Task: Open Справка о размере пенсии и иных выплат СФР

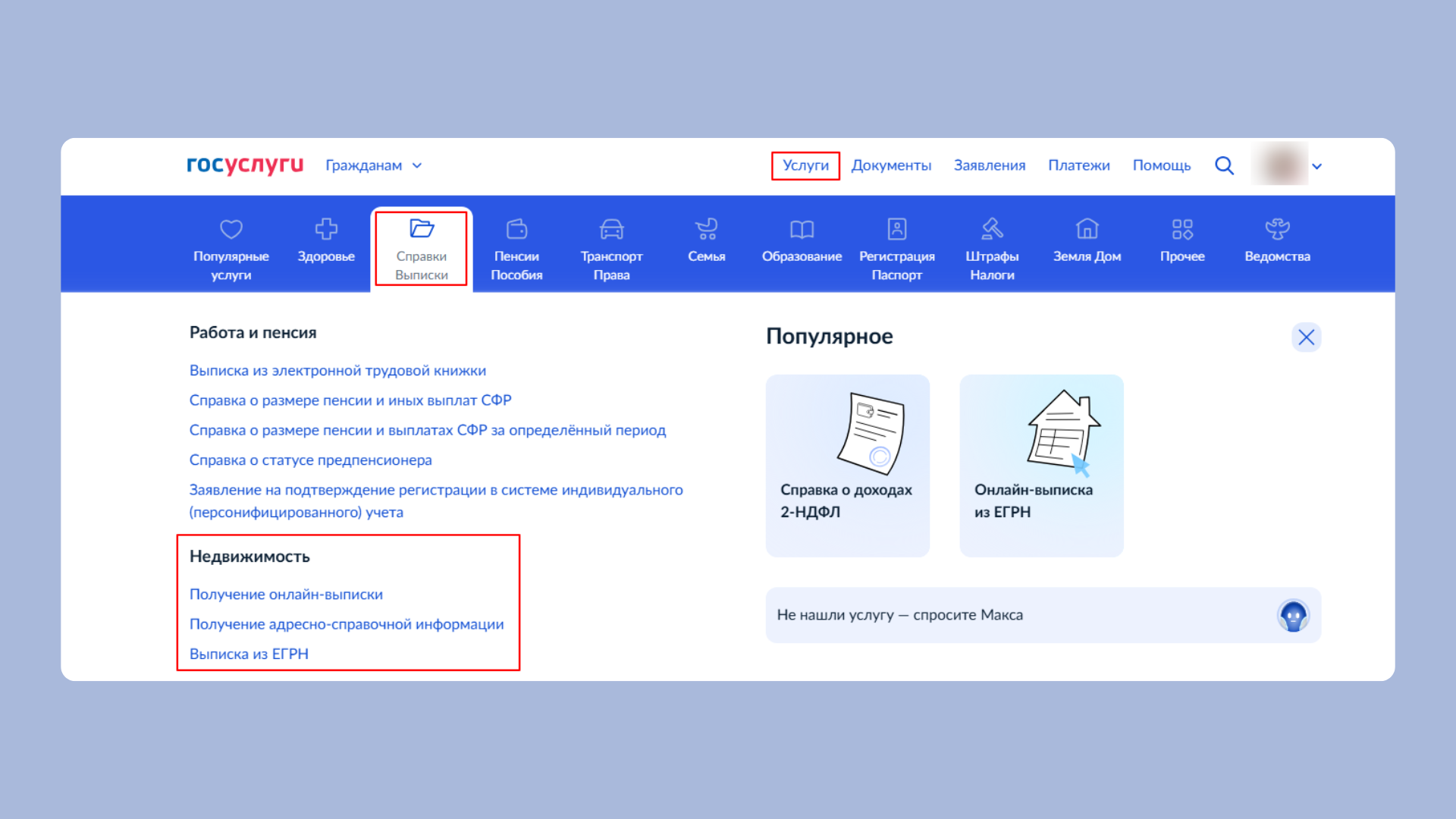Action: tap(350, 400)
